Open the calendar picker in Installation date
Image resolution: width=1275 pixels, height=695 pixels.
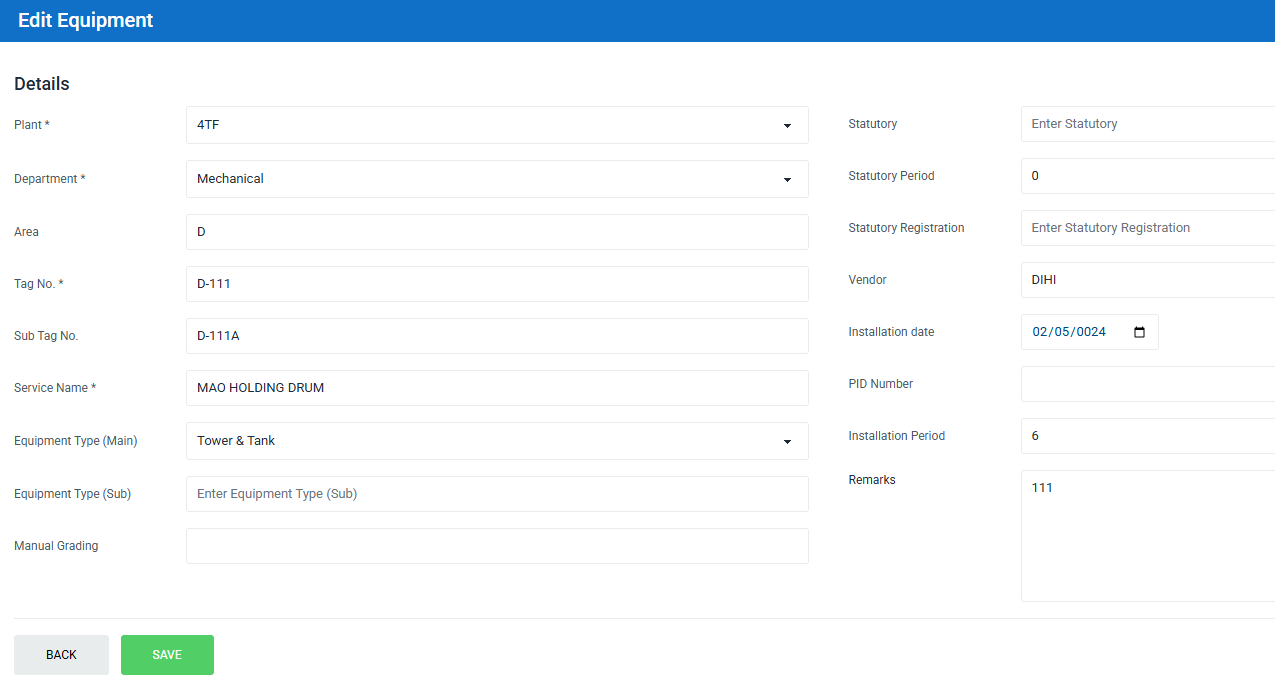pyautogui.click(x=1139, y=332)
